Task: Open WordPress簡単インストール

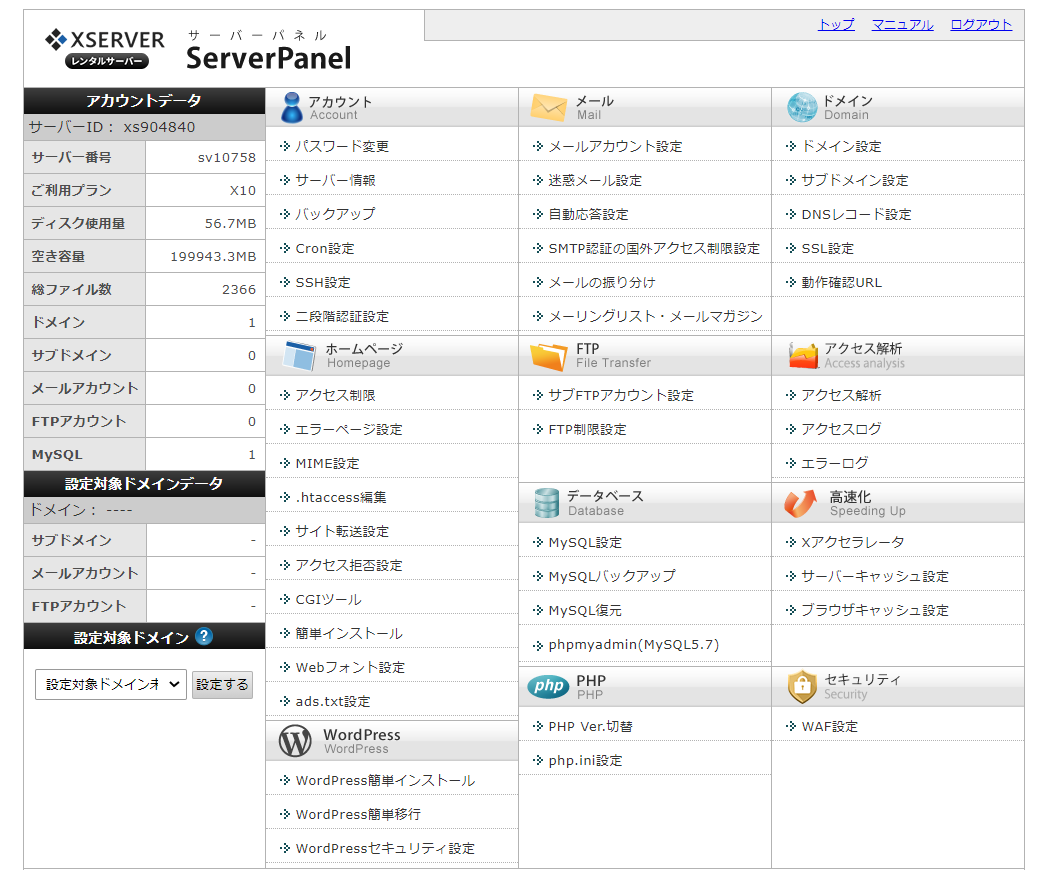Action: 385,780
